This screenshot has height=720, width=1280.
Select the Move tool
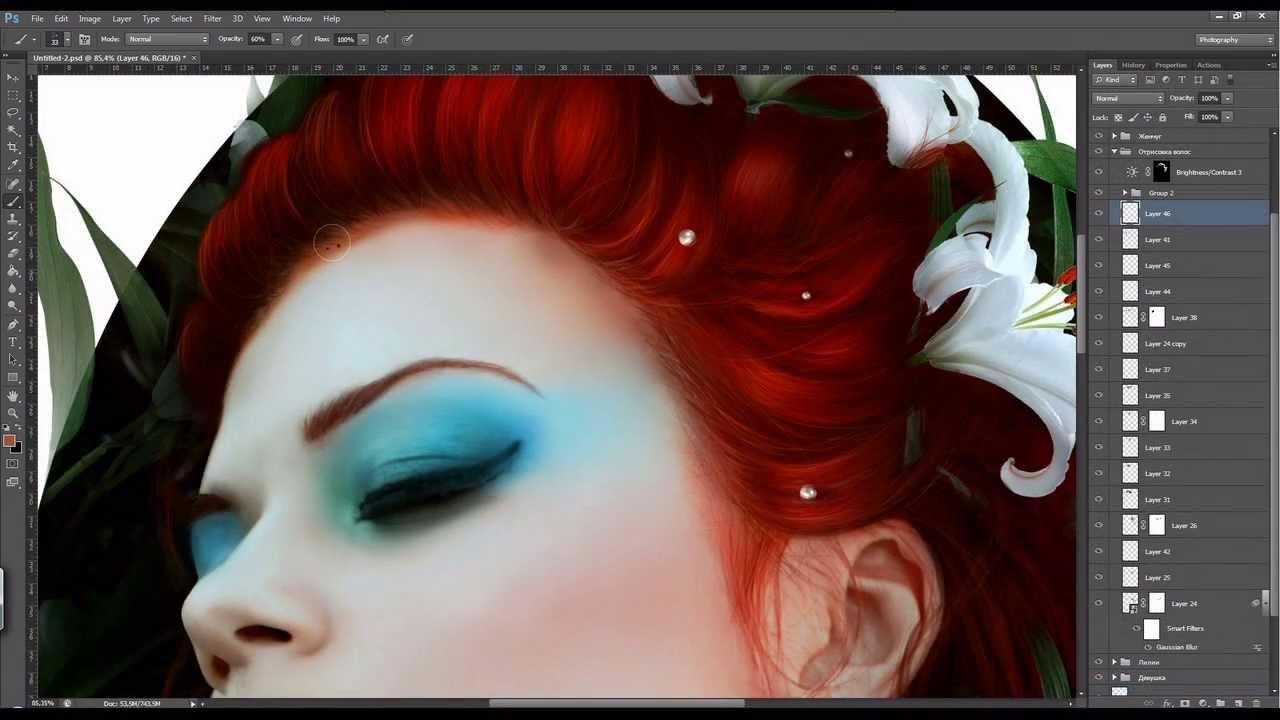coord(13,77)
